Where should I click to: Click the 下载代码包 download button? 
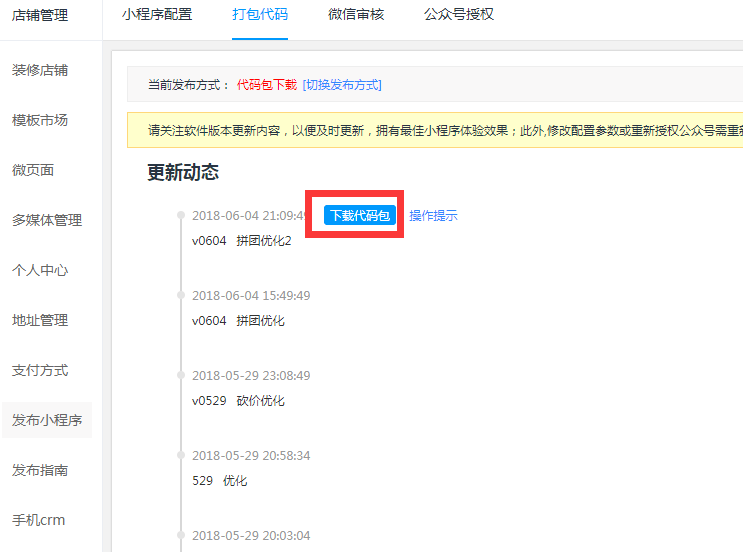[x=360, y=215]
